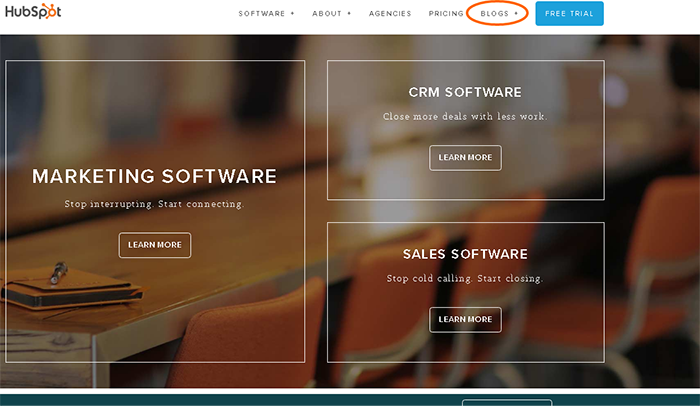Screen dimensions: 700x418
Task: Expand the About dropdown arrow
Action: click(x=349, y=13)
